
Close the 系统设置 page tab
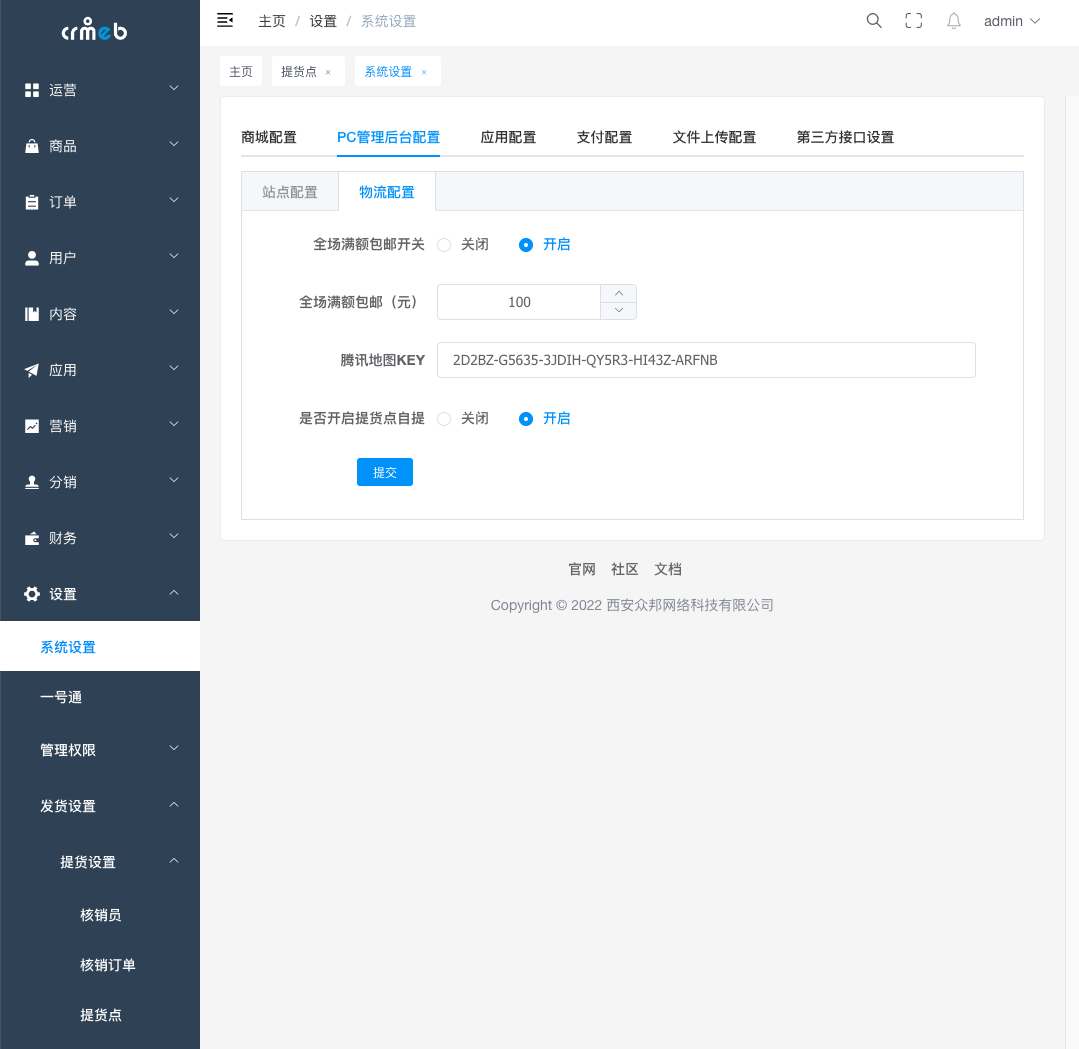(424, 72)
